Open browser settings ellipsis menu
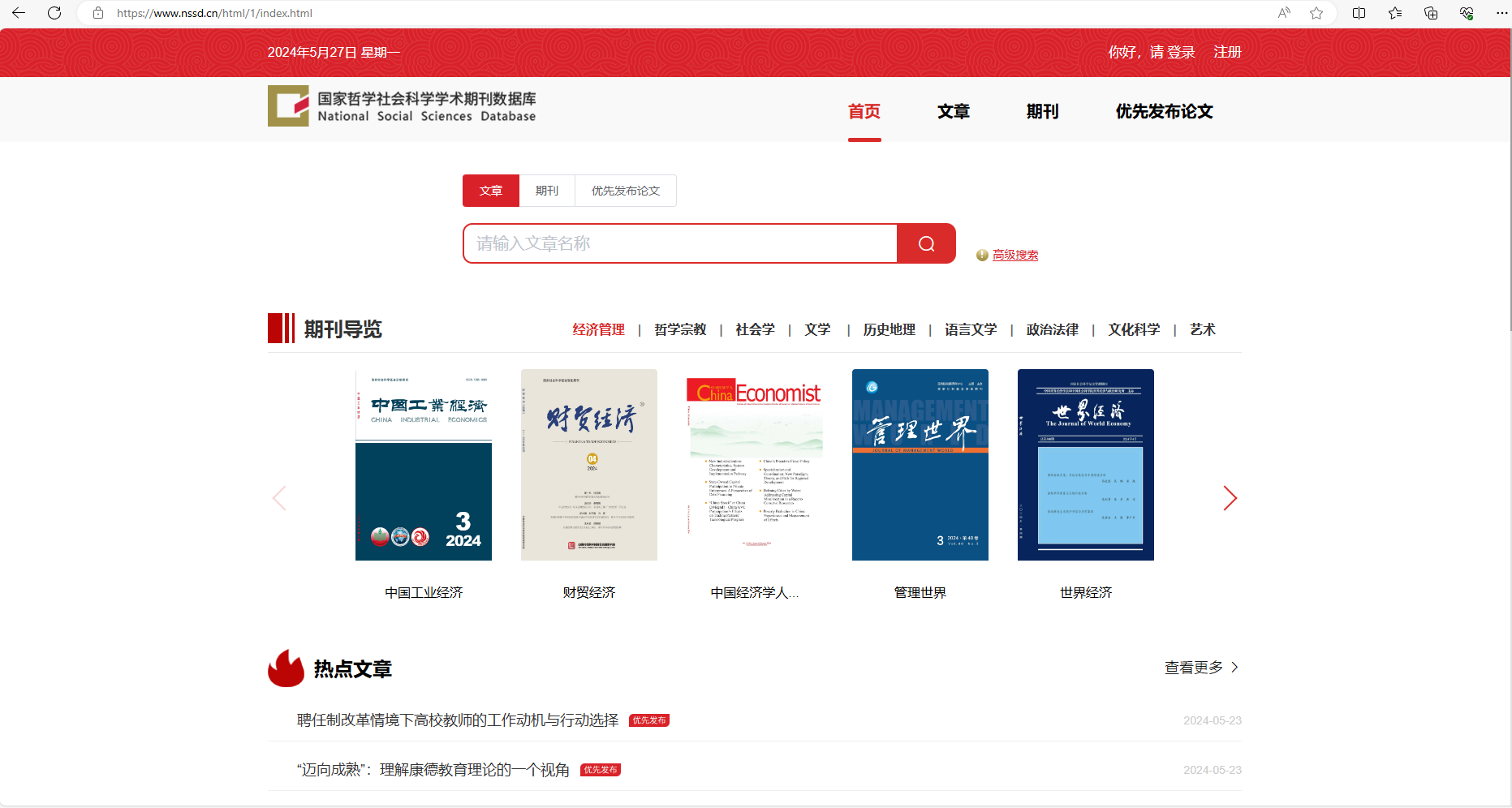 tap(1501, 13)
